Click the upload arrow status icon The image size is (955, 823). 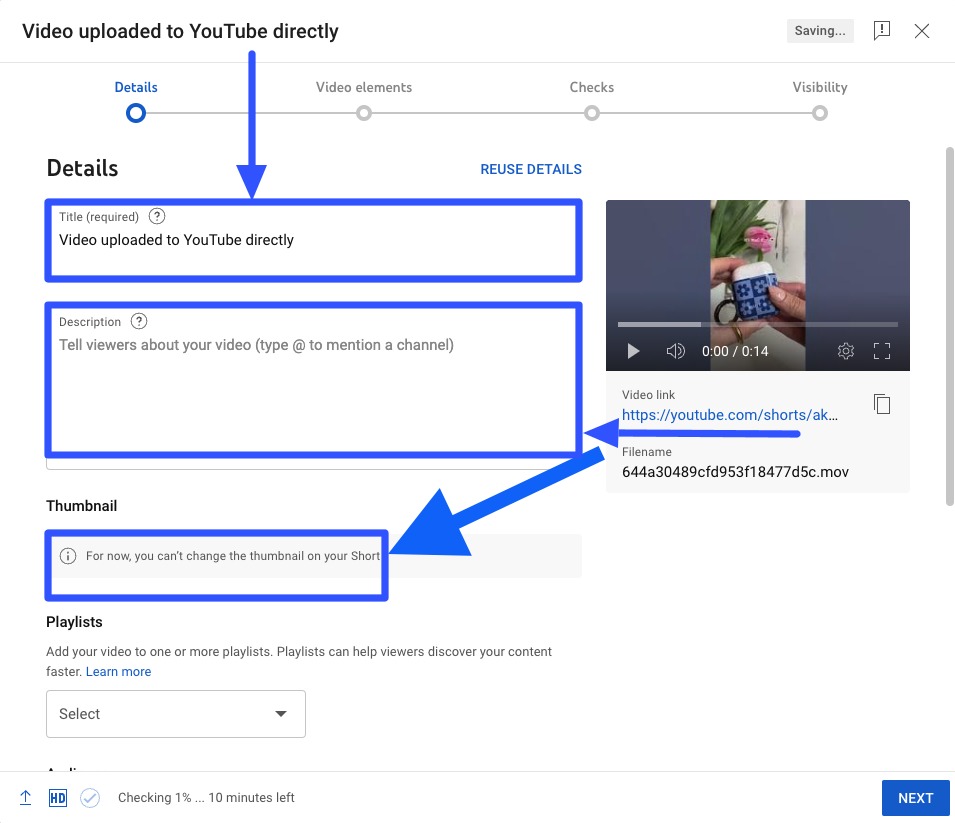[x=24, y=797]
